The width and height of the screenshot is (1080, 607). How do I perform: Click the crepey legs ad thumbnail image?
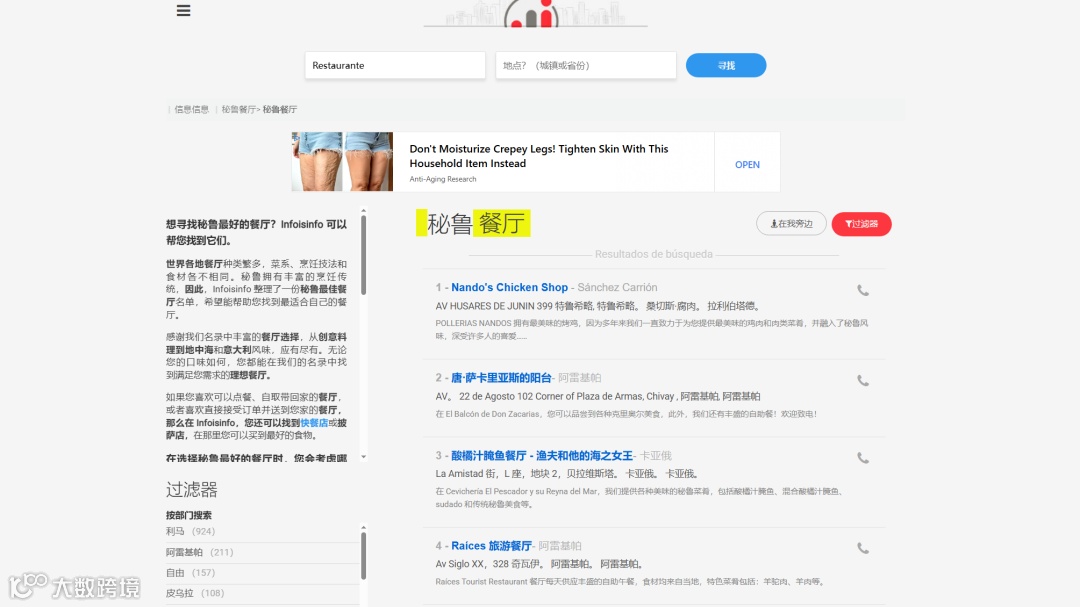click(342, 162)
